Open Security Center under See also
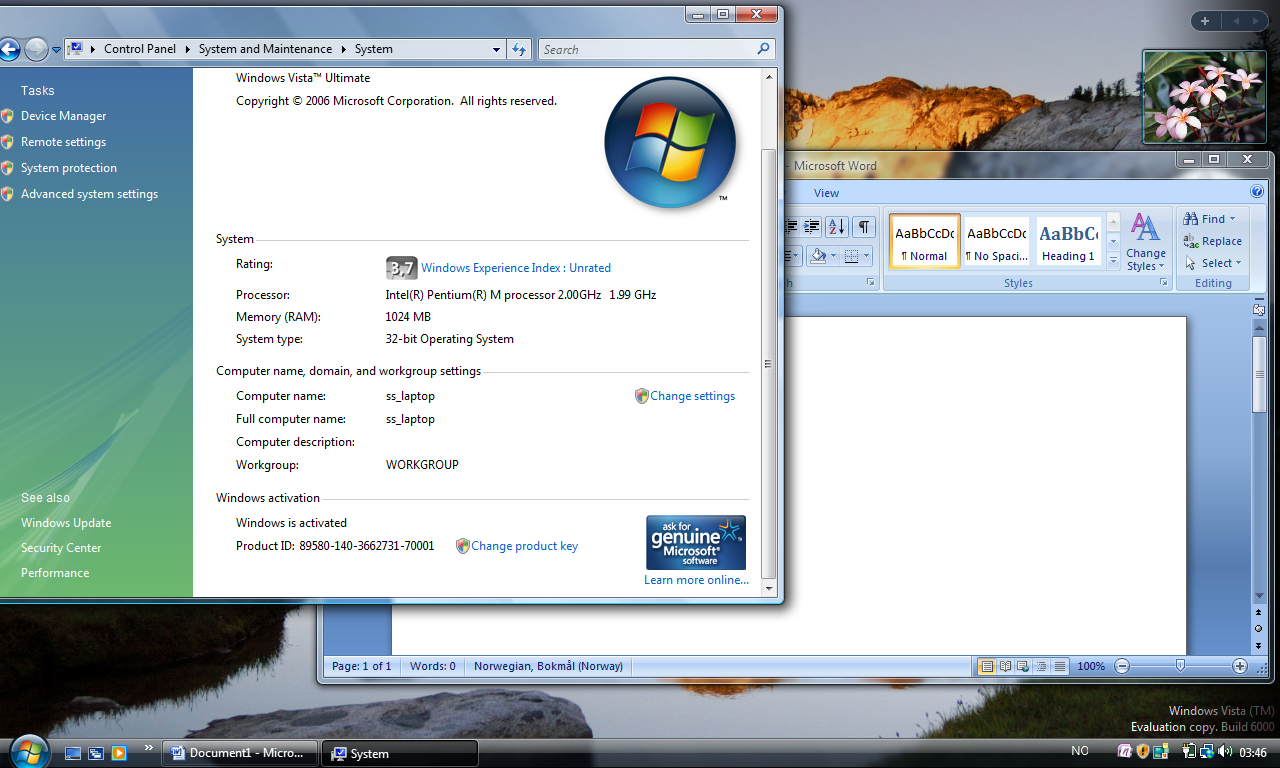Image resolution: width=1280 pixels, height=768 pixels. coord(61,548)
